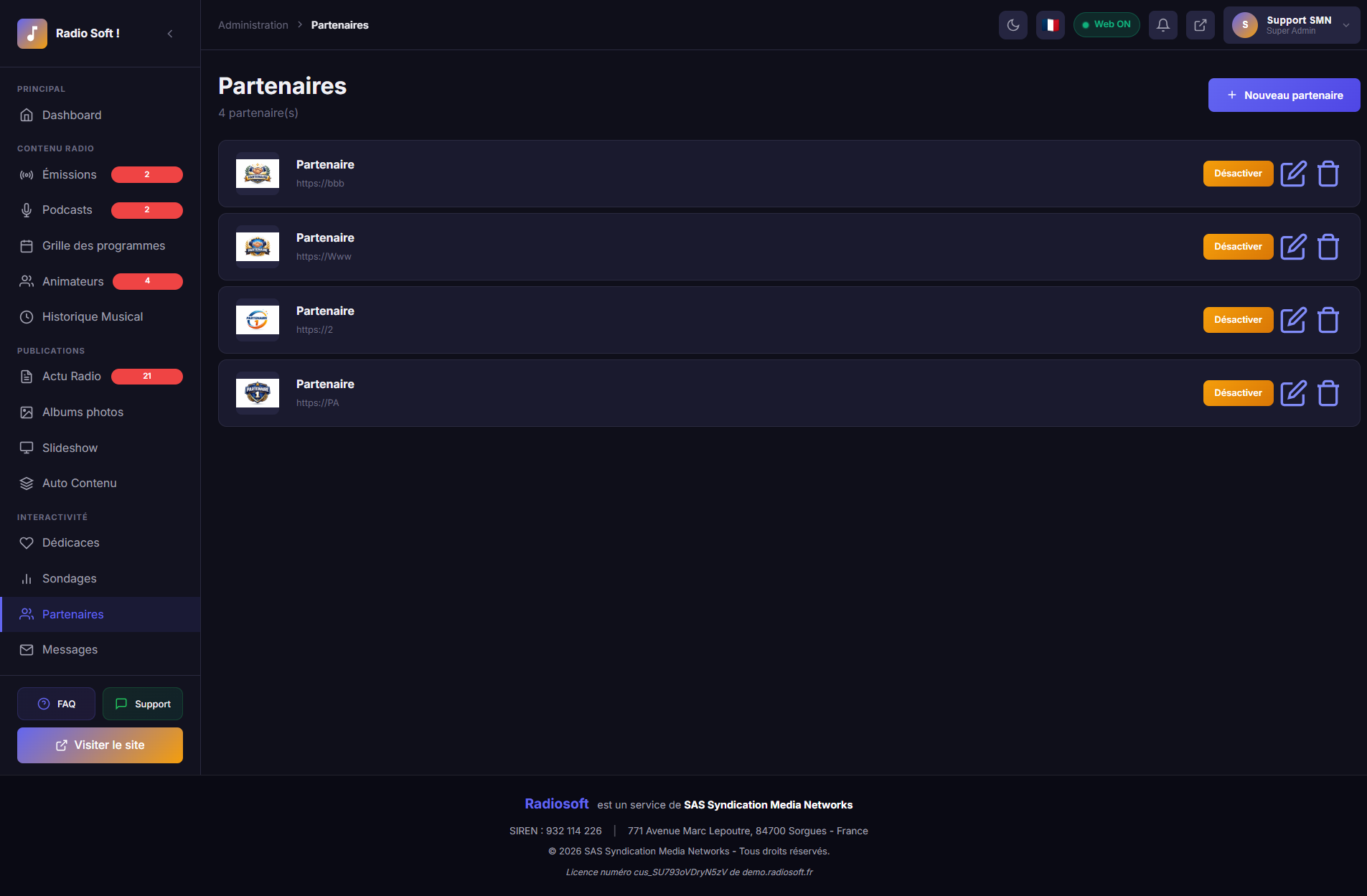Click the external link icon in header

pos(1200,25)
